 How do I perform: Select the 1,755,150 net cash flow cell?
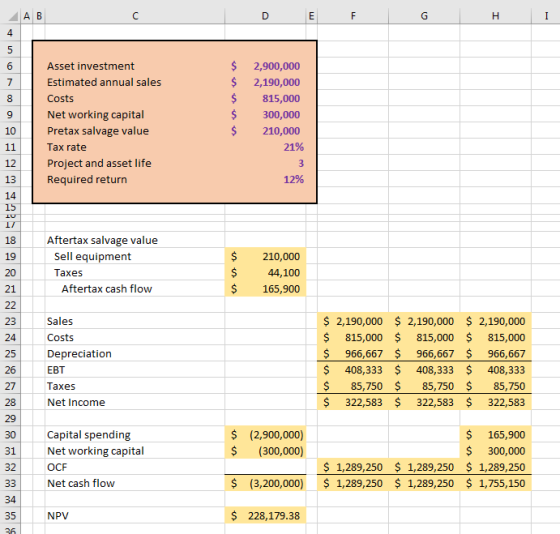(x=496, y=483)
